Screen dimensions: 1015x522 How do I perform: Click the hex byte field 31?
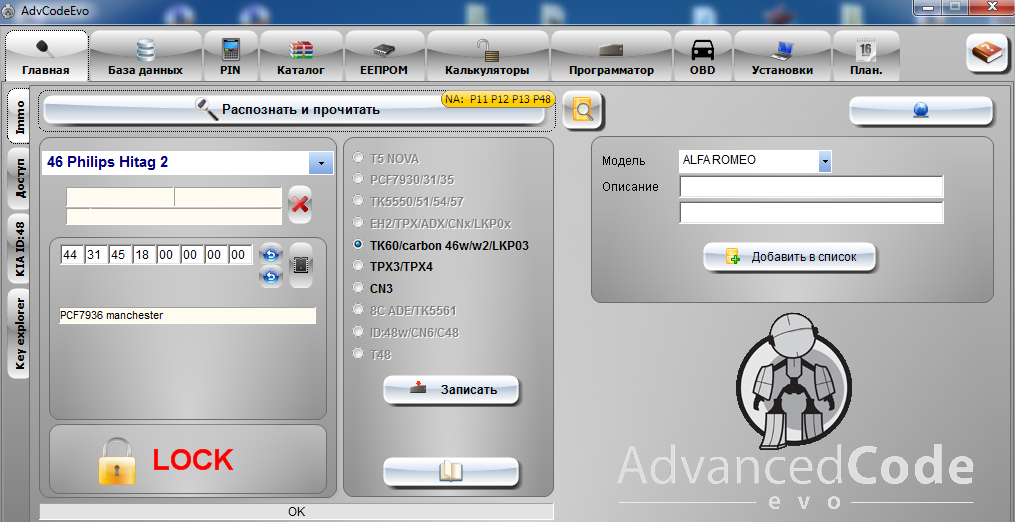click(95, 255)
